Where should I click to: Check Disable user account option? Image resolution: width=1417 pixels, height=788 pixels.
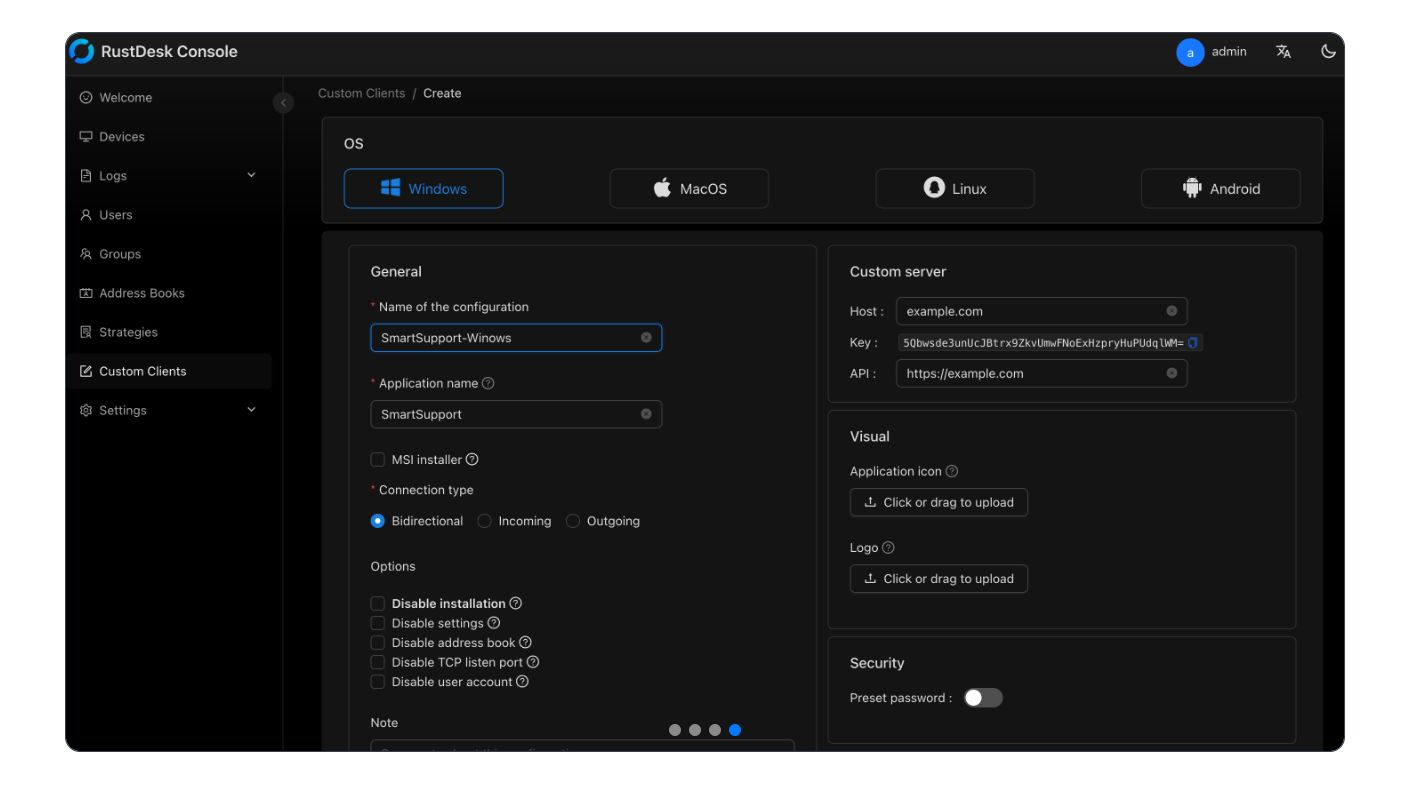point(378,682)
